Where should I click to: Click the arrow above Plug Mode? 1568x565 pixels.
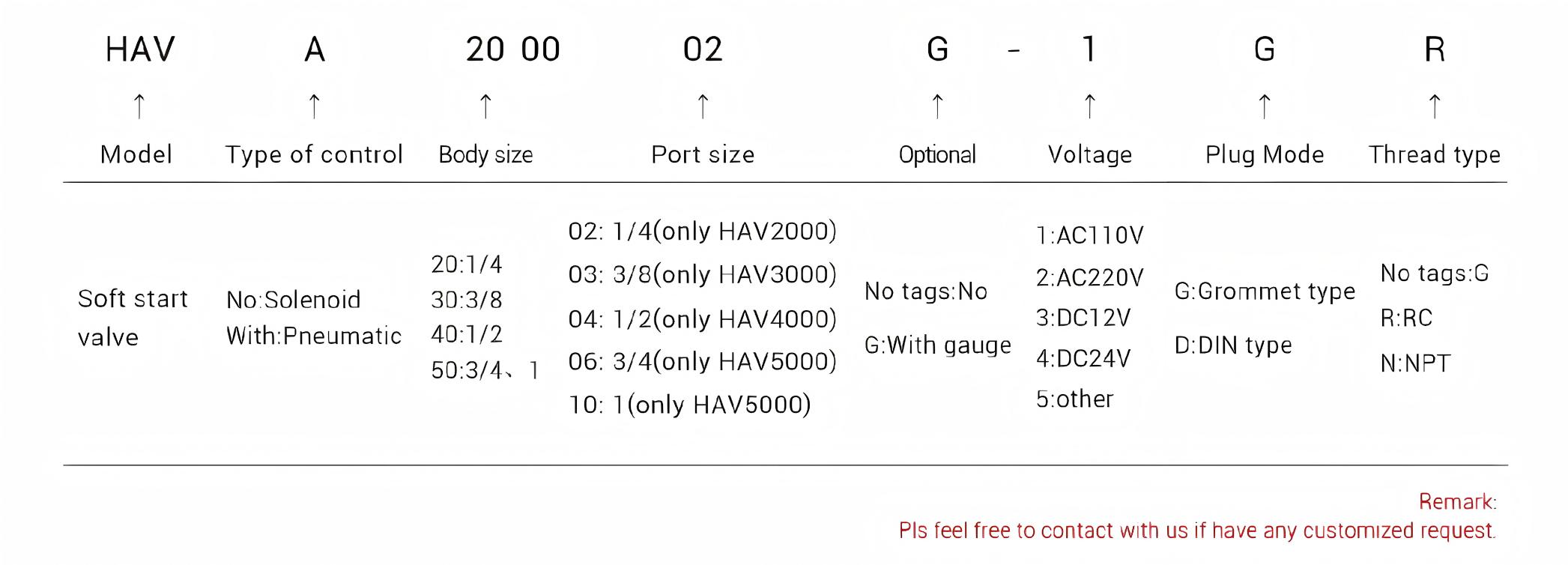1265,106
